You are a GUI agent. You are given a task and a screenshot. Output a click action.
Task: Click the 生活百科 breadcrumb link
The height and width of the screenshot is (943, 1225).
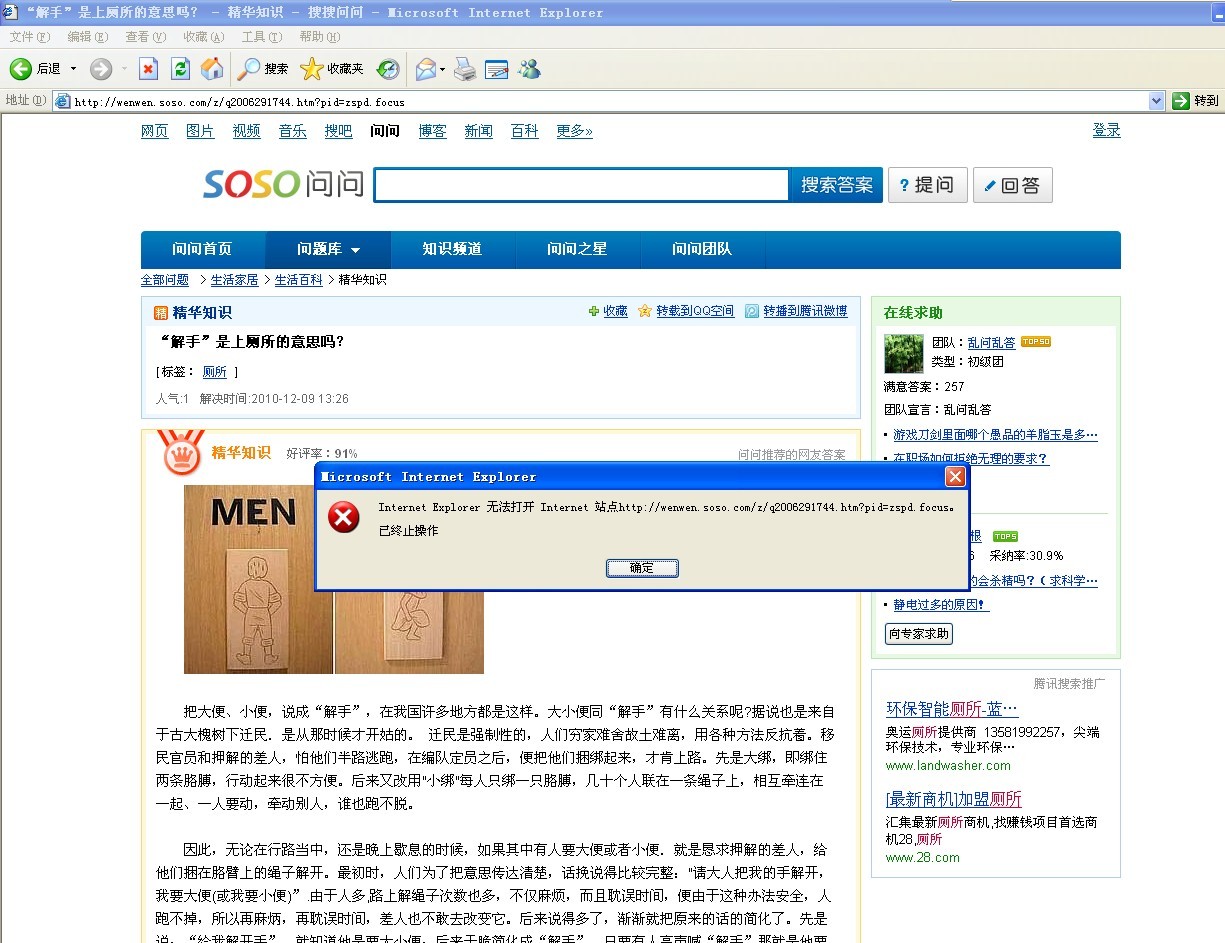click(299, 280)
